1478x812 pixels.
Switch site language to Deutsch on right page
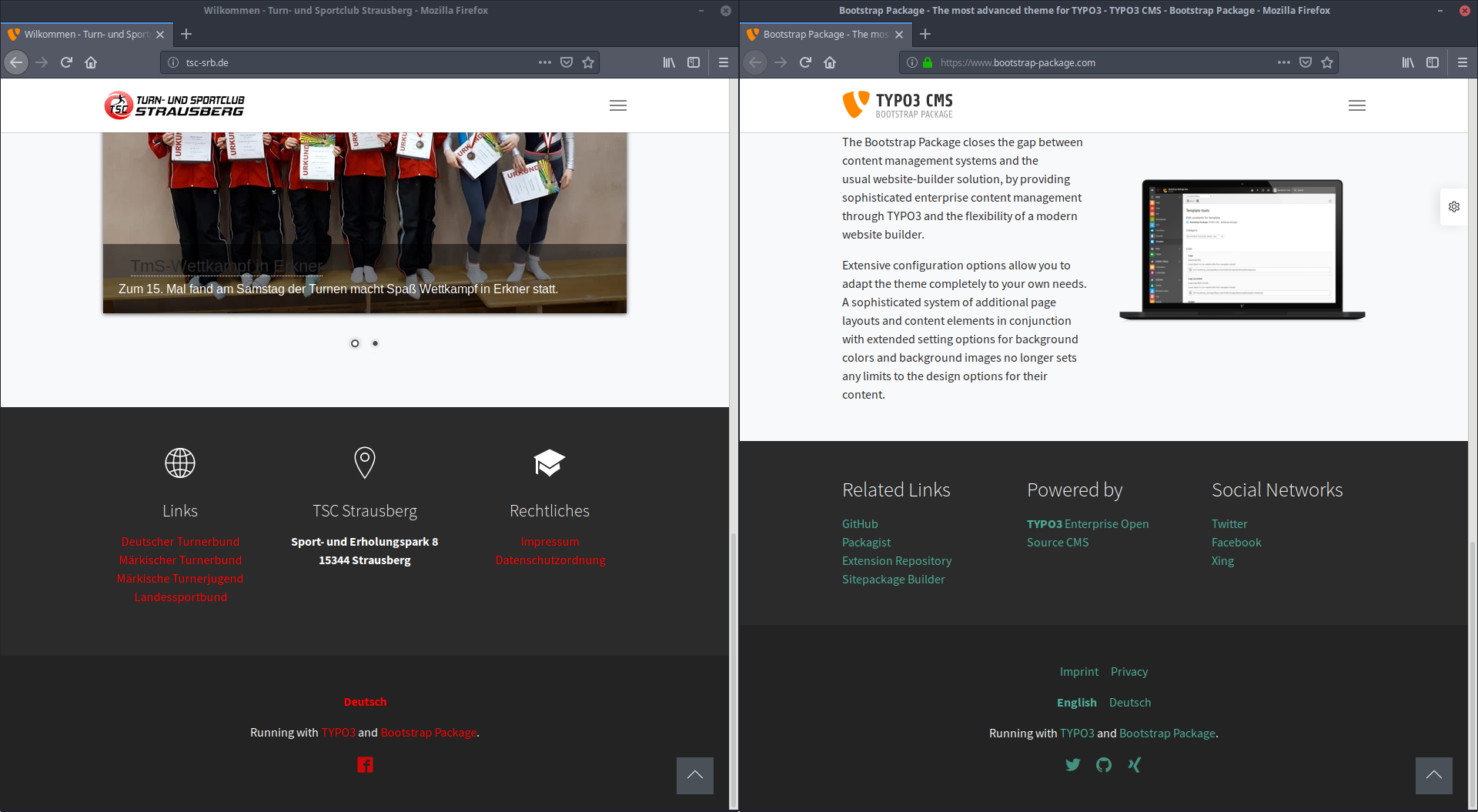click(1129, 702)
